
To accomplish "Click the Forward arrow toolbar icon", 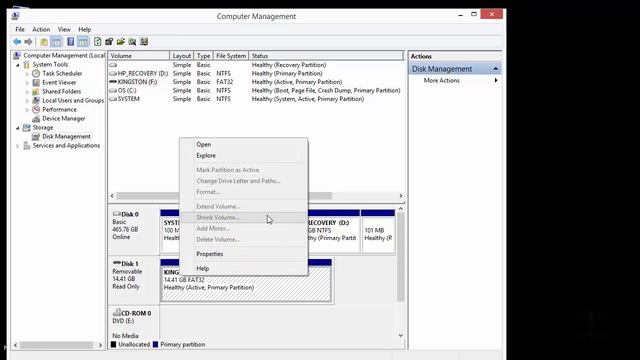I will coord(28,42).
